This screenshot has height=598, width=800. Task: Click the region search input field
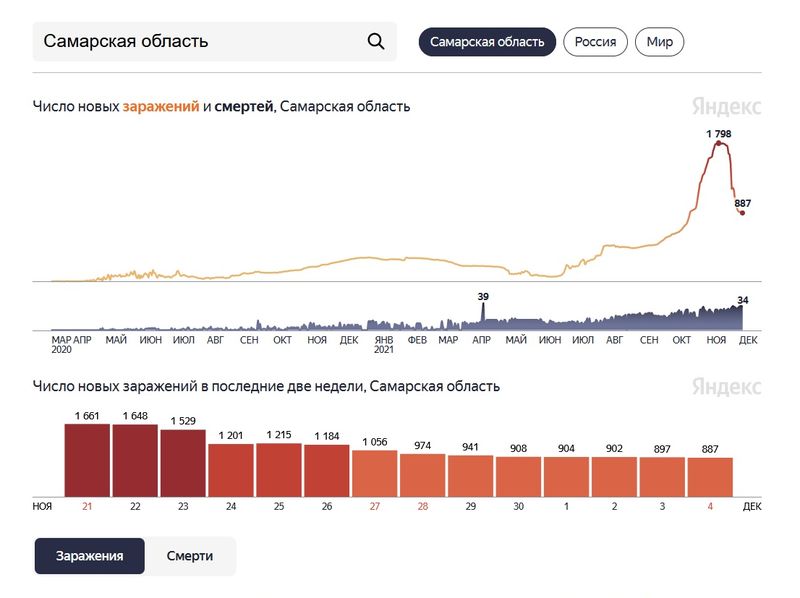tap(200, 41)
